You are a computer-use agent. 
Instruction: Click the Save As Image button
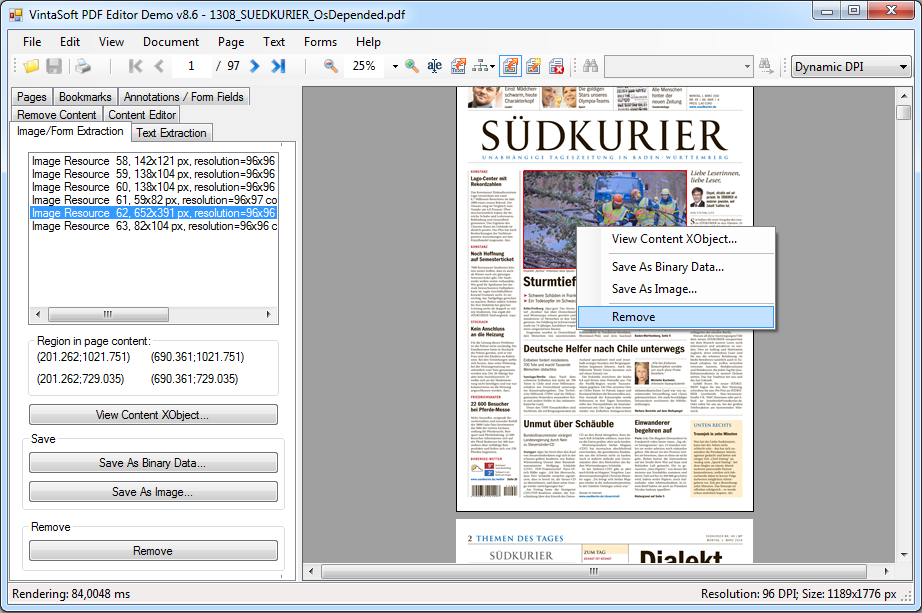(x=153, y=492)
